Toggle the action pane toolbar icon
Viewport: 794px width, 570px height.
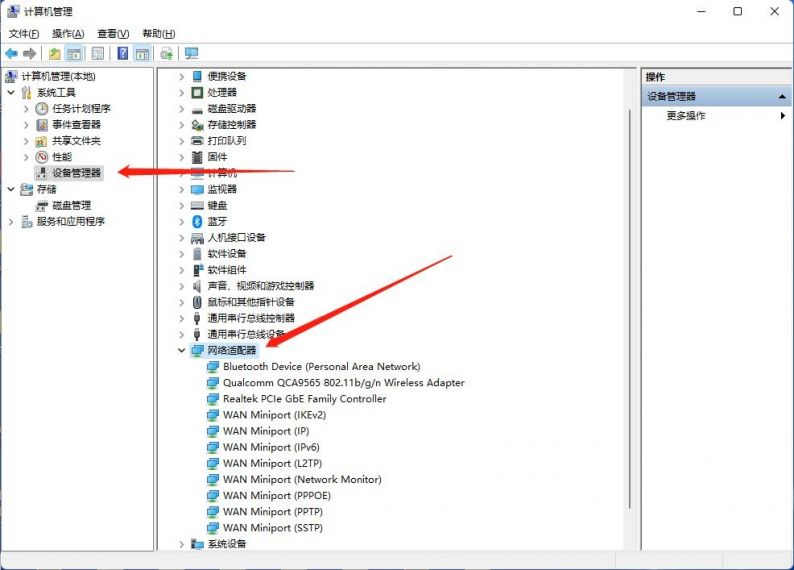142,53
